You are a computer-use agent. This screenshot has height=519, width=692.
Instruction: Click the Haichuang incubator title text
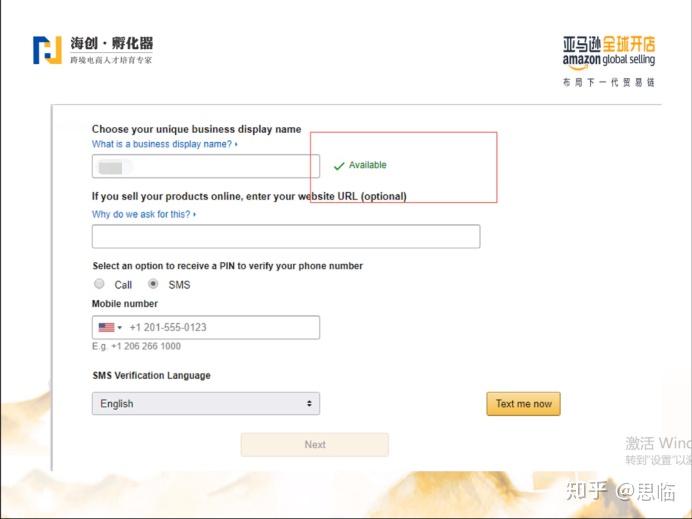tap(112, 43)
